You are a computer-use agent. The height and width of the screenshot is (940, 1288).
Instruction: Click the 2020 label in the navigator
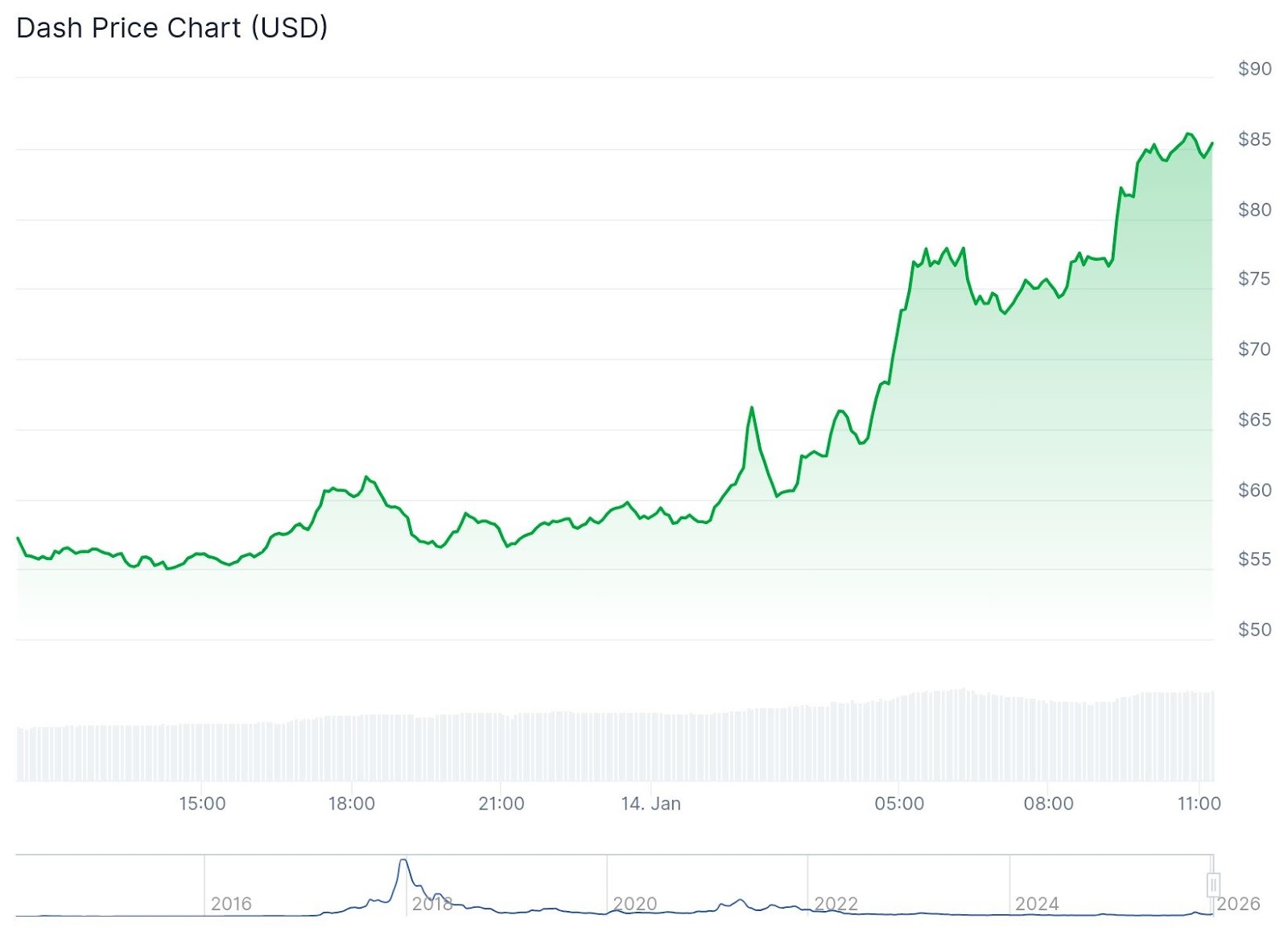(634, 904)
